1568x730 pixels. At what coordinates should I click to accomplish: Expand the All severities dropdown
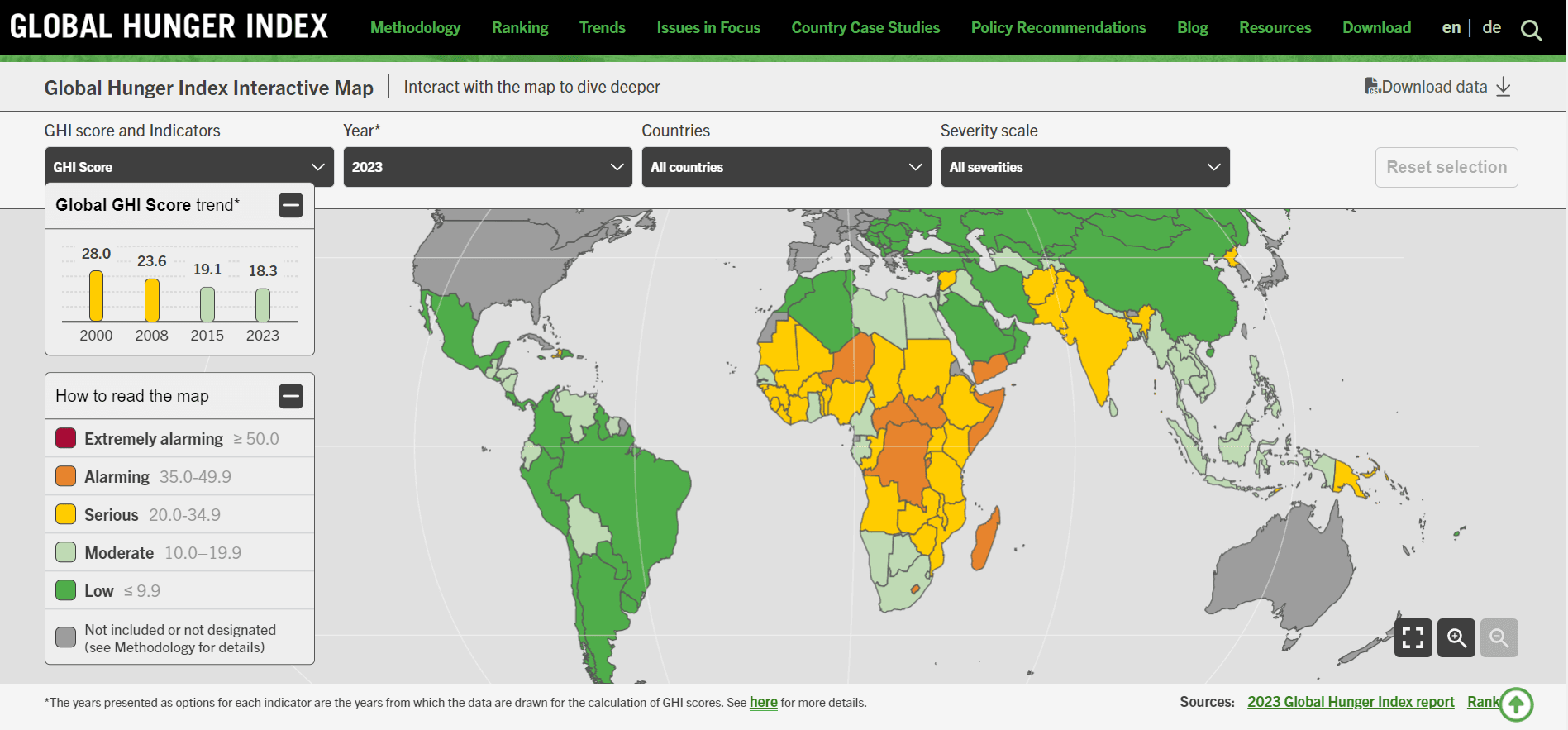1084,167
